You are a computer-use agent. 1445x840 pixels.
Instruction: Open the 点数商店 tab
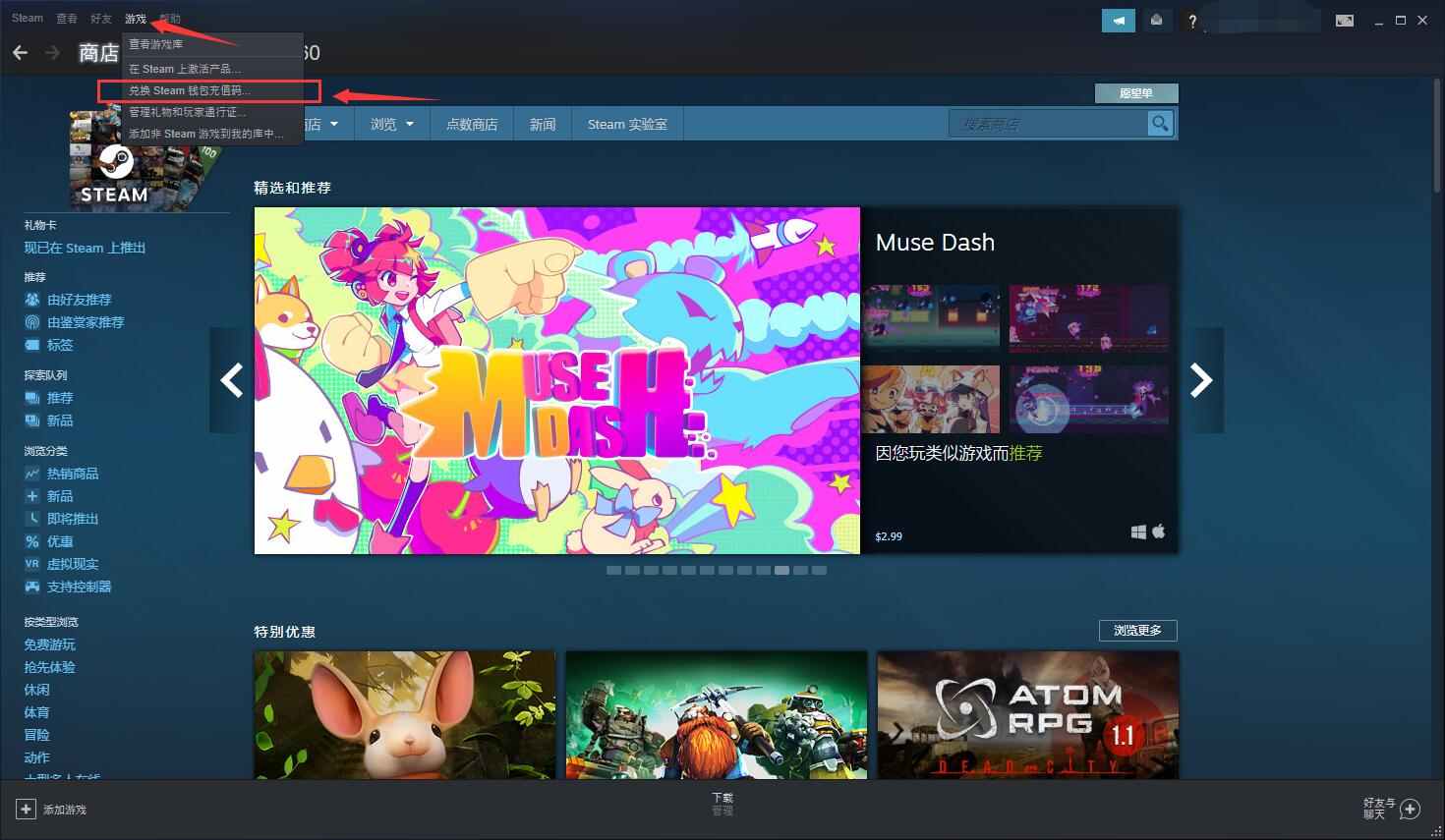coord(472,124)
